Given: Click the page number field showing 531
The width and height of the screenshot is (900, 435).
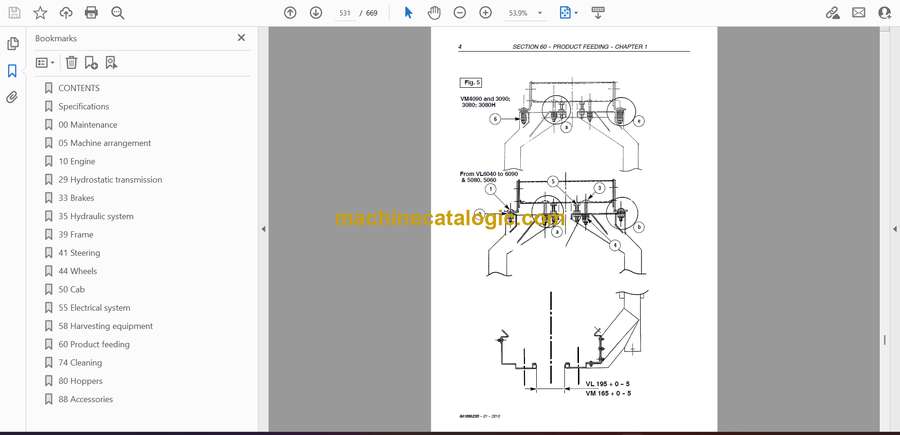Looking at the screenshot, I should pos(345,13).
